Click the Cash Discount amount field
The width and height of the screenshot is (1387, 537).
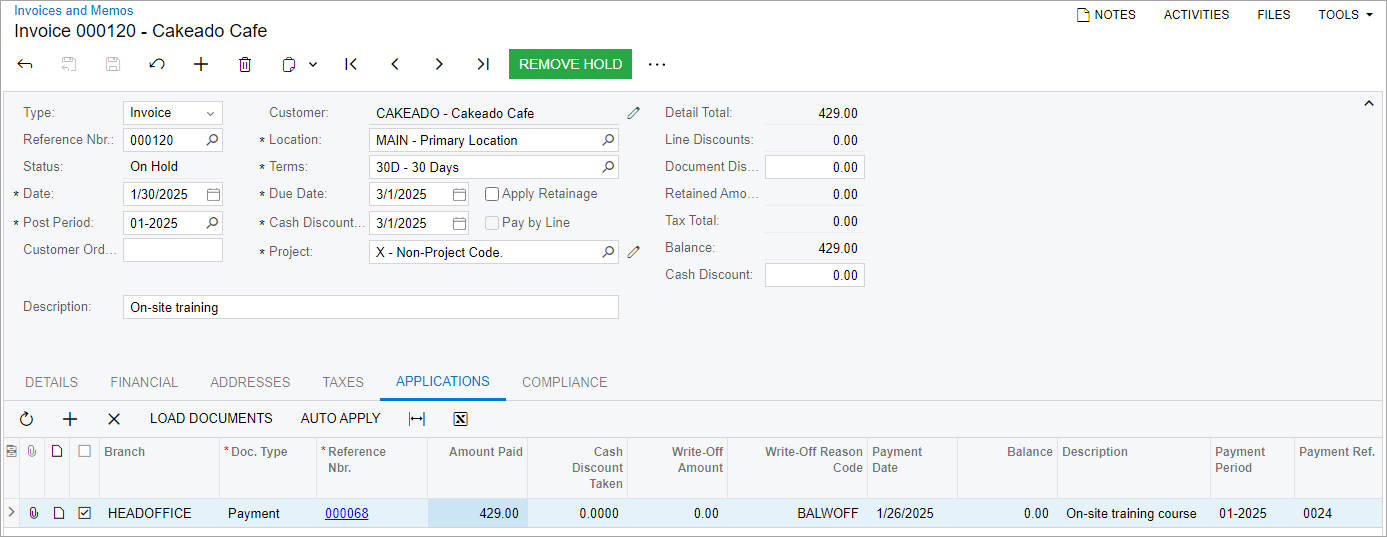coord(815,275)
